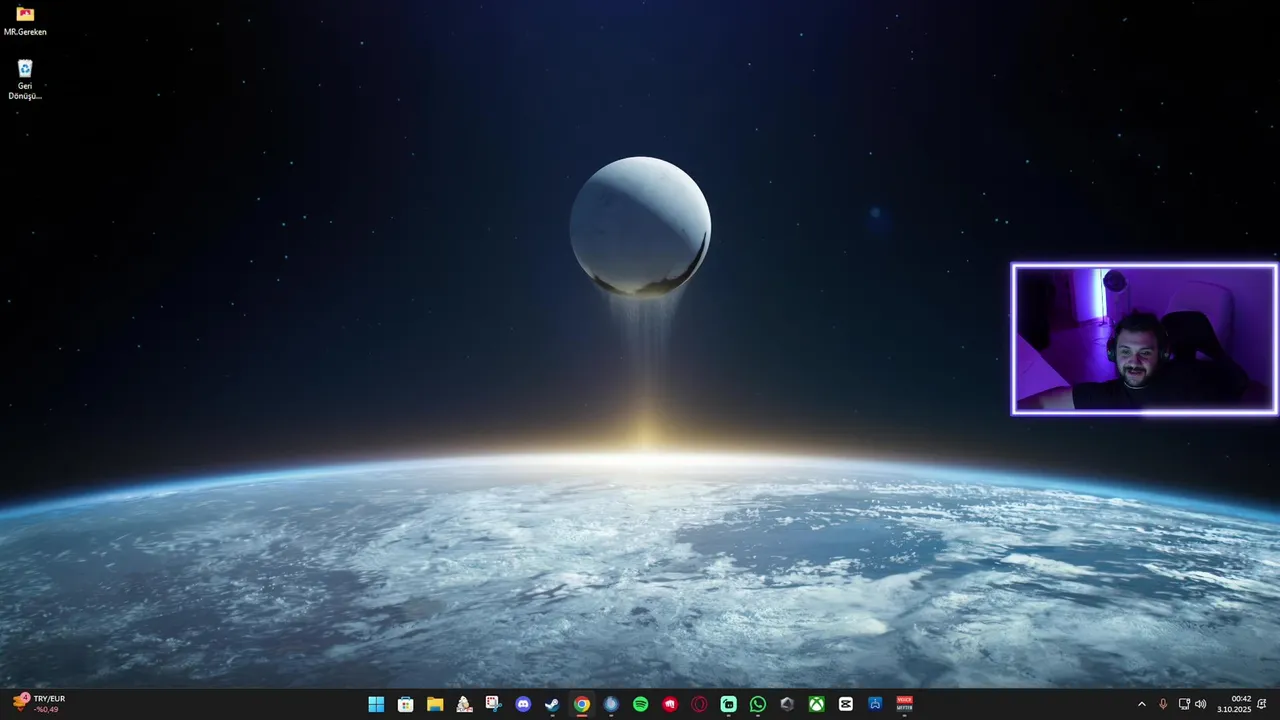Open the Windows Start menu
Viewport: 1280px width, 720px height.
point(376,704)
